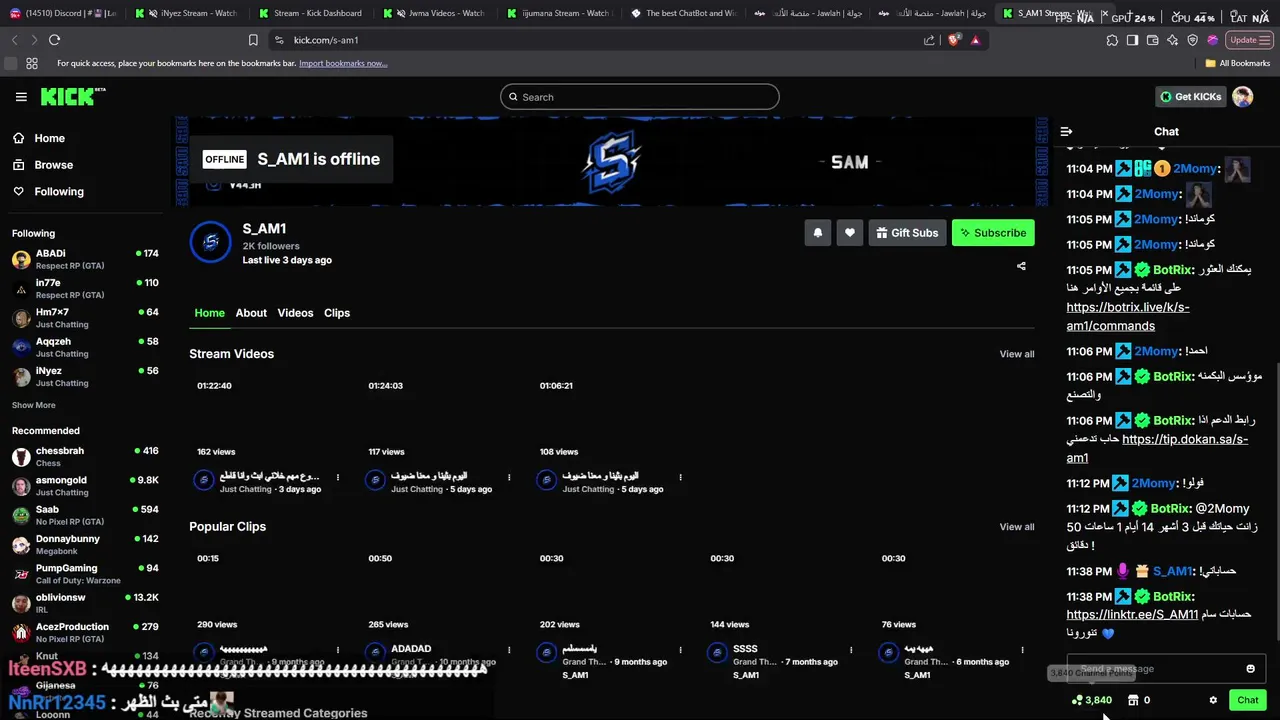
Task: Click the Brave Shields lion icon
Action: (x=954, y=40)
